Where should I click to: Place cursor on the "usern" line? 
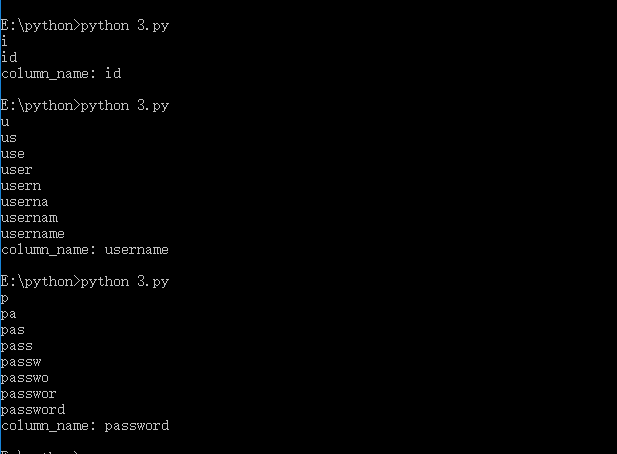coord(21,185)
